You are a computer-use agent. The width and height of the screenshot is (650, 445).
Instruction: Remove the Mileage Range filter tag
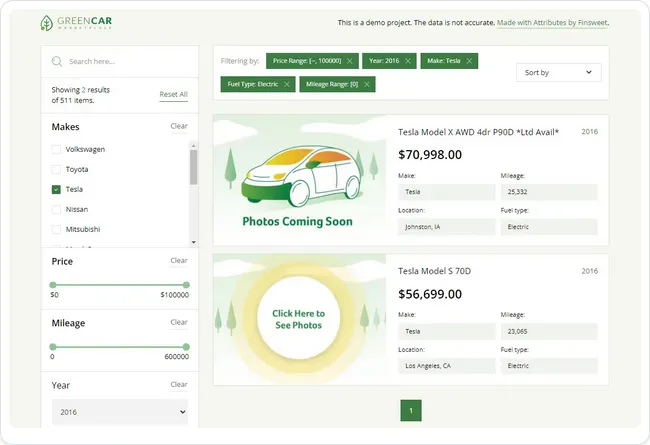coord(366,84)
